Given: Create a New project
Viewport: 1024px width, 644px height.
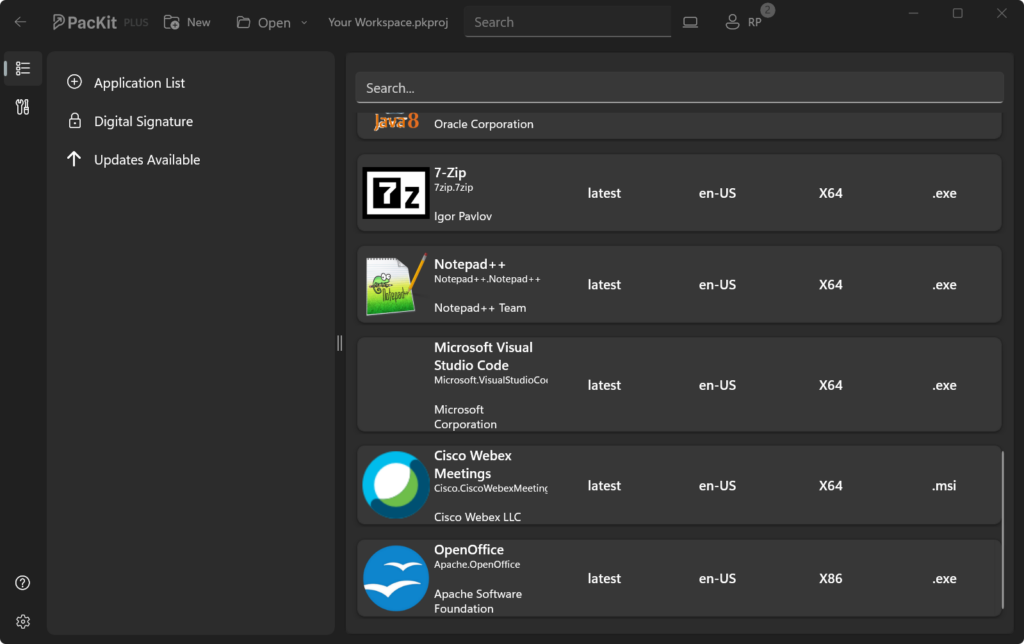Looking at the screenshot, I should click(187, 22).
